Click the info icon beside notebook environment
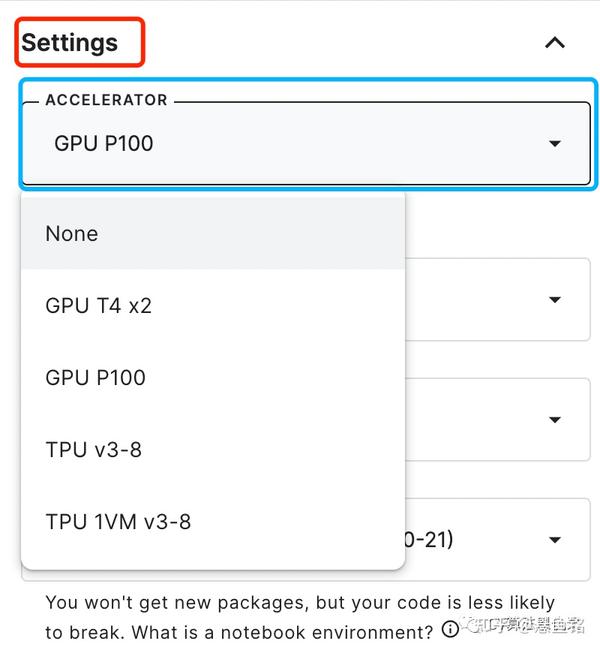 [450, 630]
